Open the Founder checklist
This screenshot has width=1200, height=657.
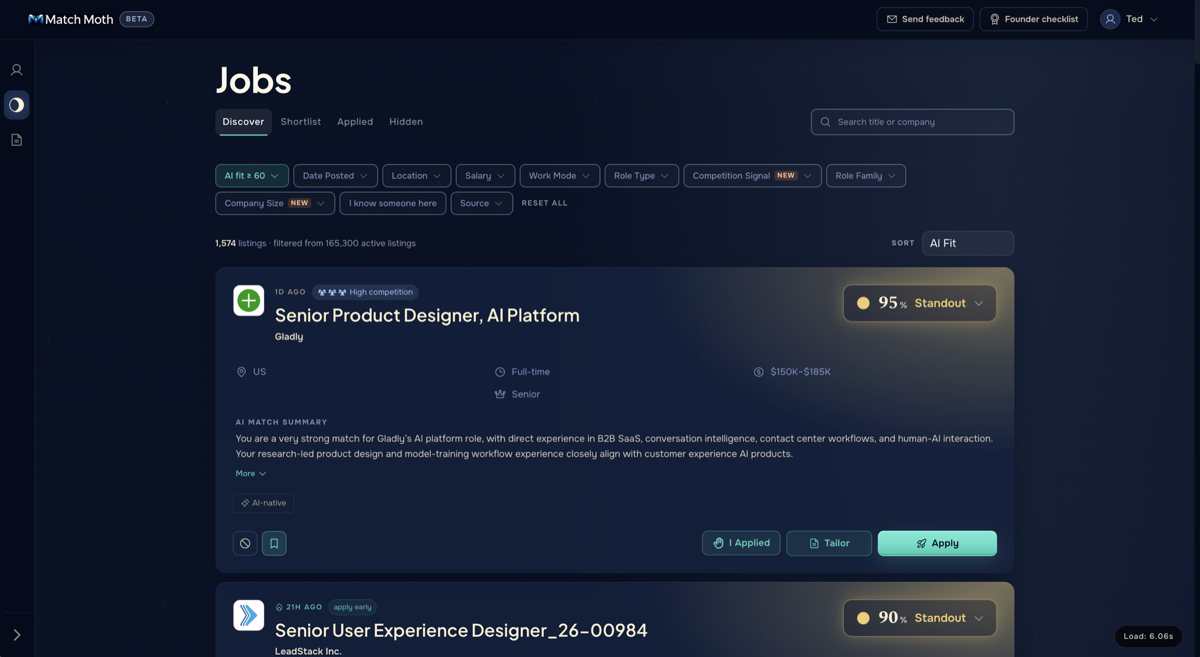coord(1033,19)
